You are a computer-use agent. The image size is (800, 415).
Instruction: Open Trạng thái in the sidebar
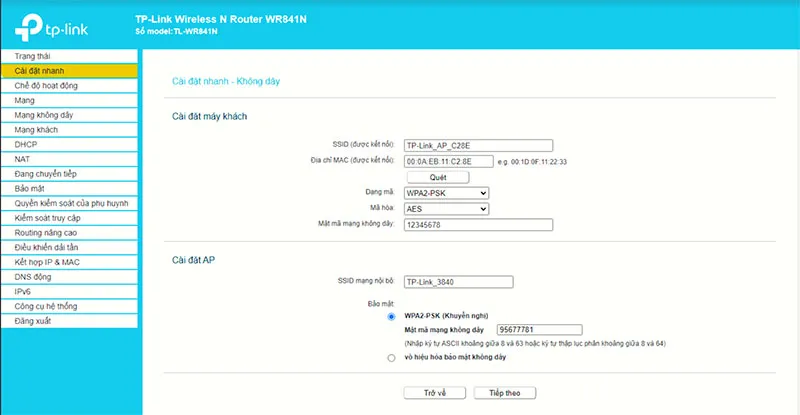tap(33, 57)
